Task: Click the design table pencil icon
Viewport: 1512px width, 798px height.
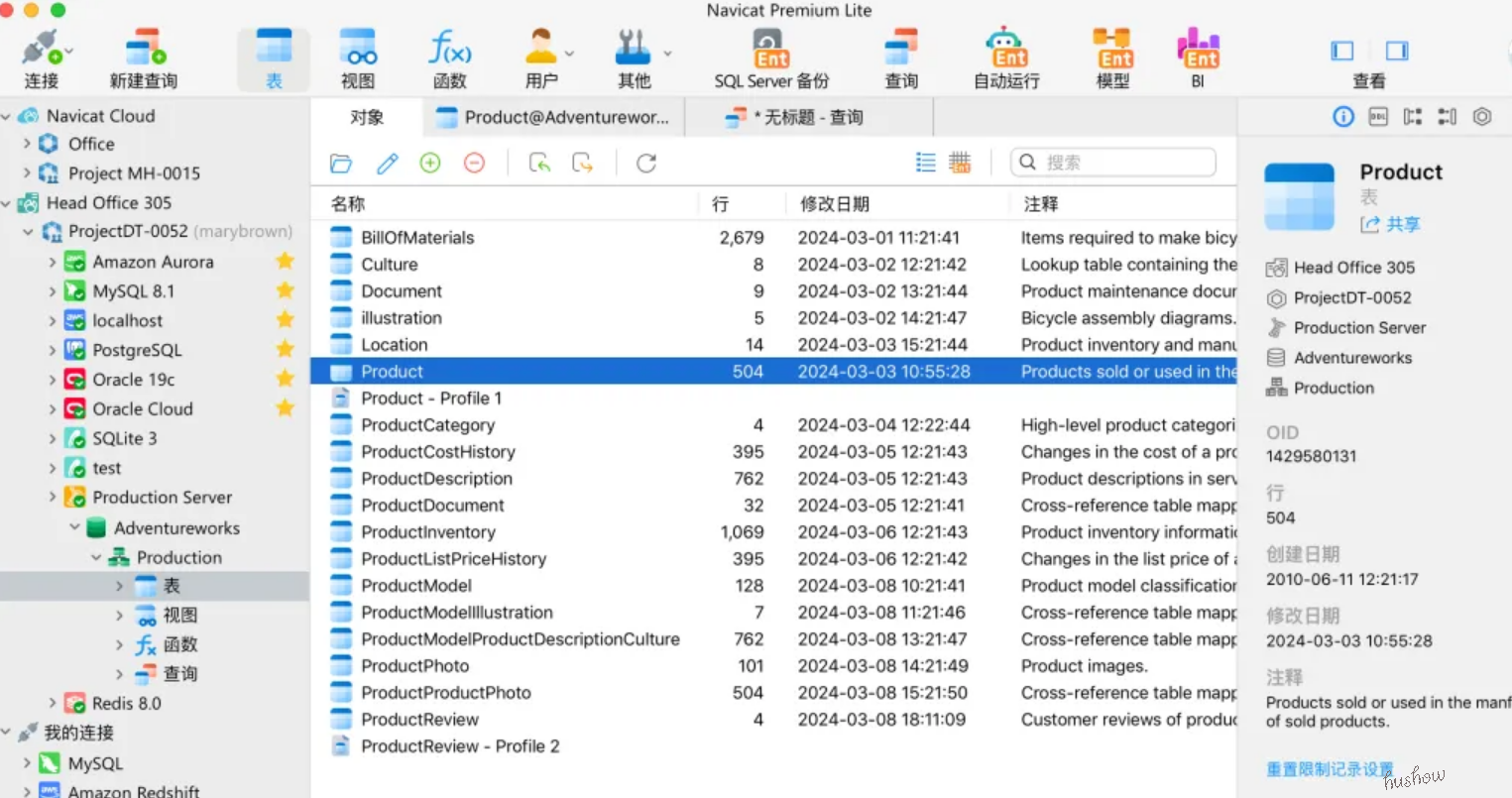Action: (387, 163)
